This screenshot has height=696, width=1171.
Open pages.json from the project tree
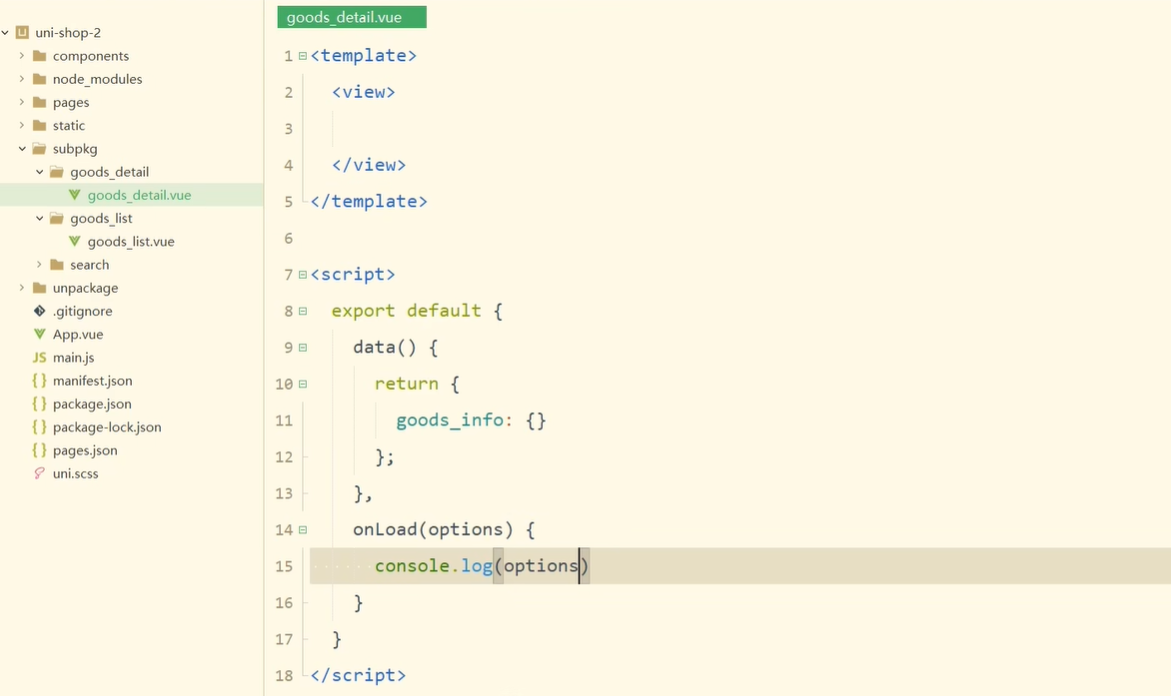pos(85,450)
